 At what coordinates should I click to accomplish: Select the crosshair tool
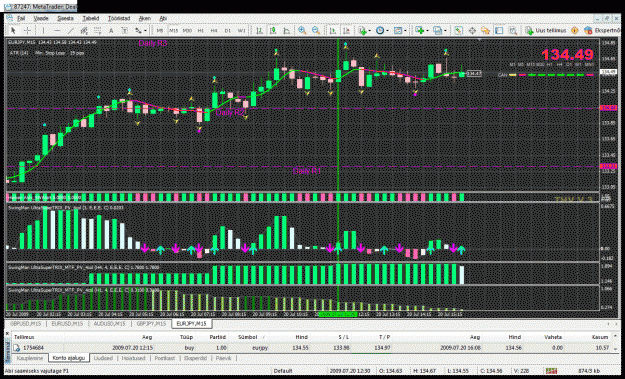click(27, 30)
